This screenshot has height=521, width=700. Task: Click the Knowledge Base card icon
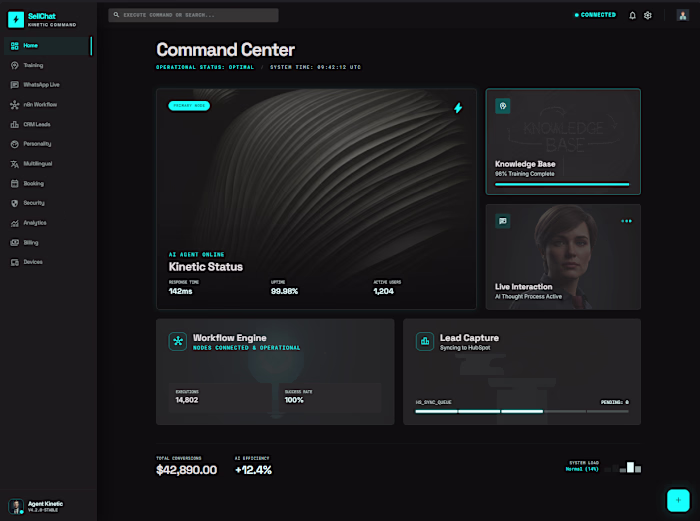(x=503, y=106)
